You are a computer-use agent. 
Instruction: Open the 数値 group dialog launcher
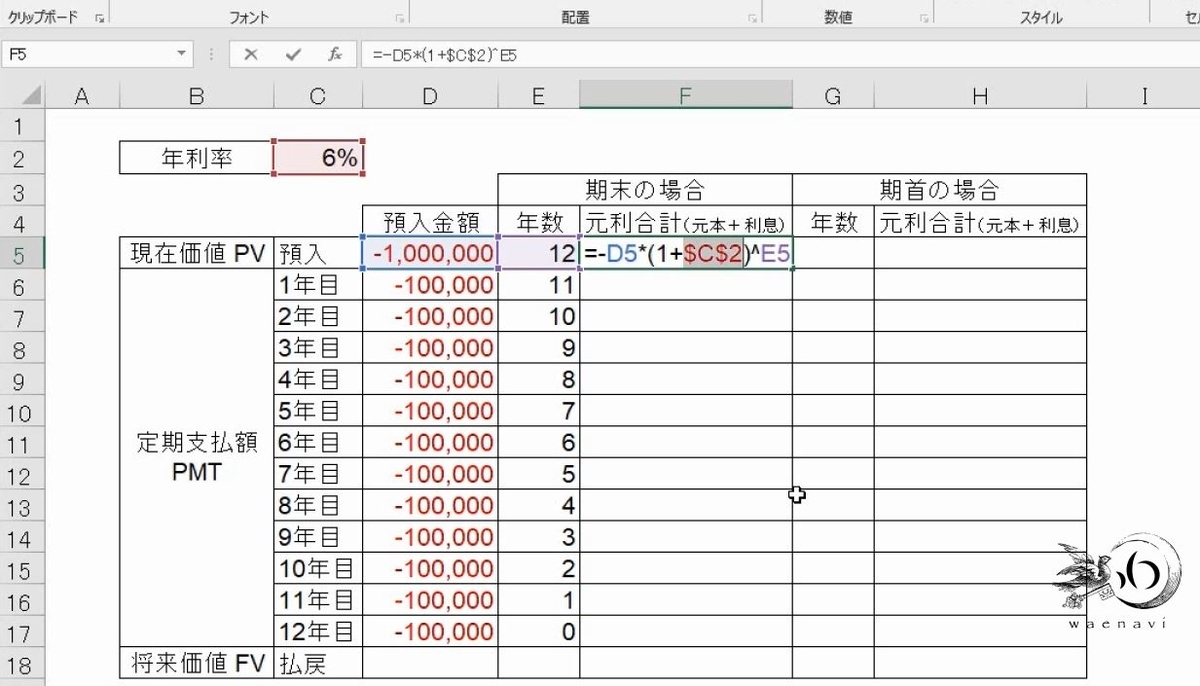tap(924, 19)
